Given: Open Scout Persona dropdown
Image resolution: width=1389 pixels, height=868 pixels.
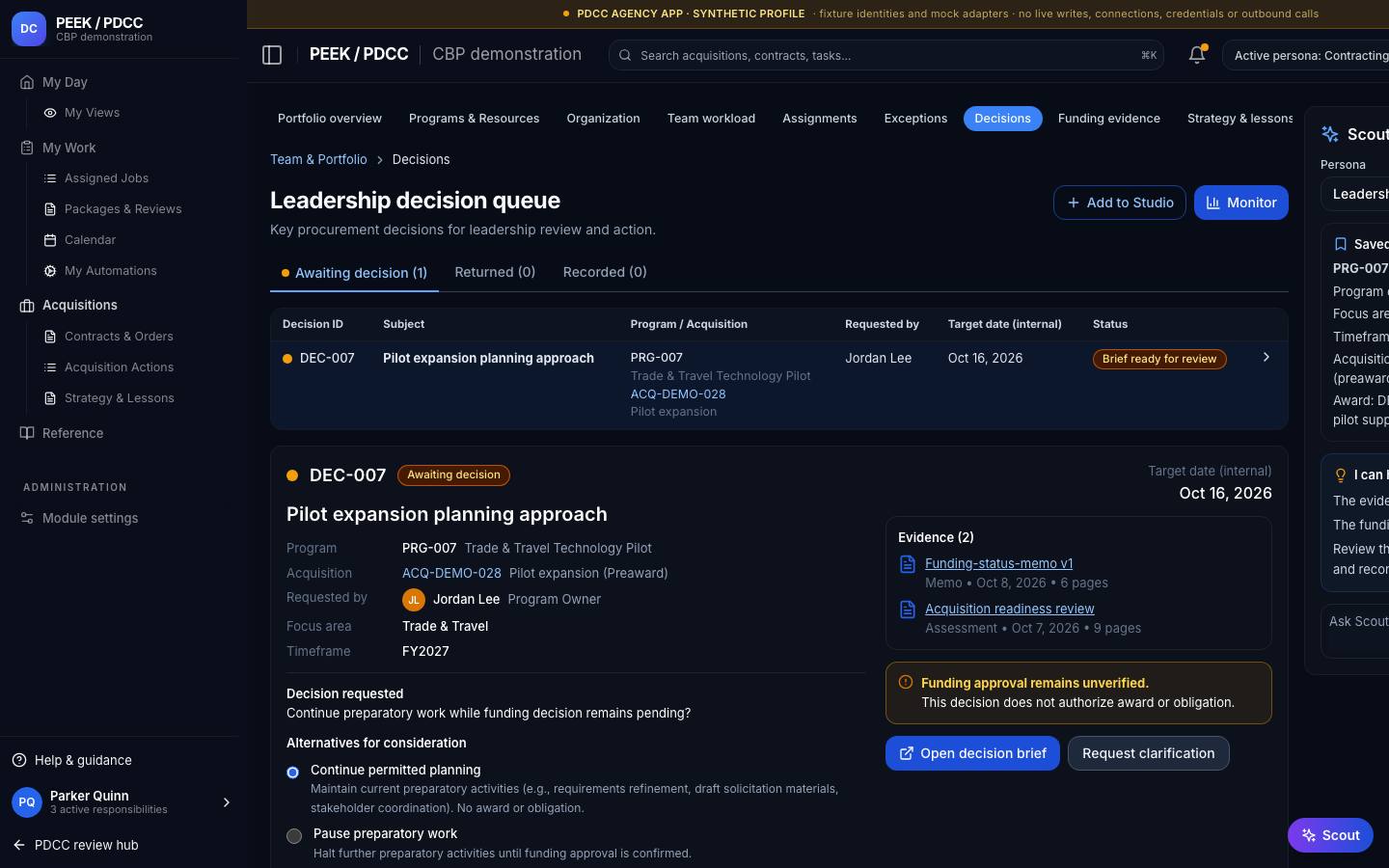Looking at the screenshot, I should pyautogui.click(x=1355, y=194).
